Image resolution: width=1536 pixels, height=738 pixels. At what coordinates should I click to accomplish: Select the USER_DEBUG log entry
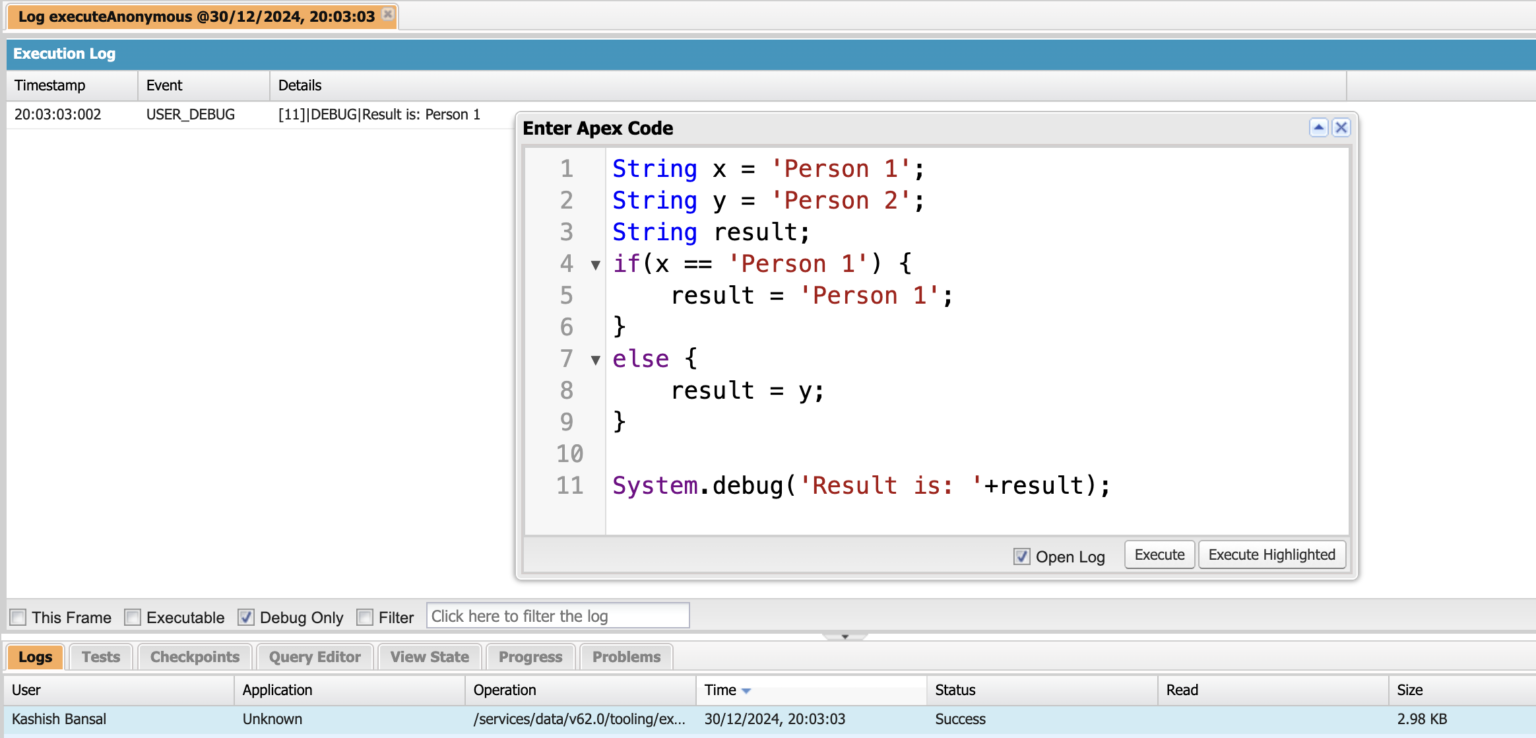coord(190,114)
